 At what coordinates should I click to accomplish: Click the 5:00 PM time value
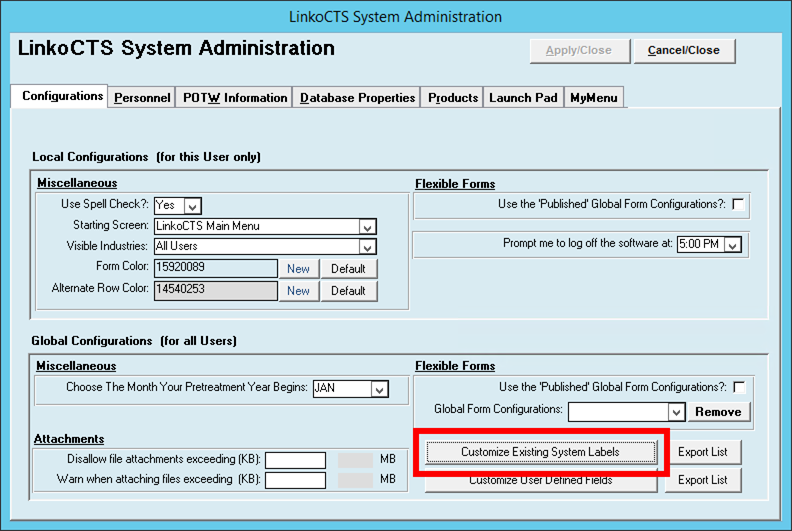pyautogui.click(x=699, y=244)
